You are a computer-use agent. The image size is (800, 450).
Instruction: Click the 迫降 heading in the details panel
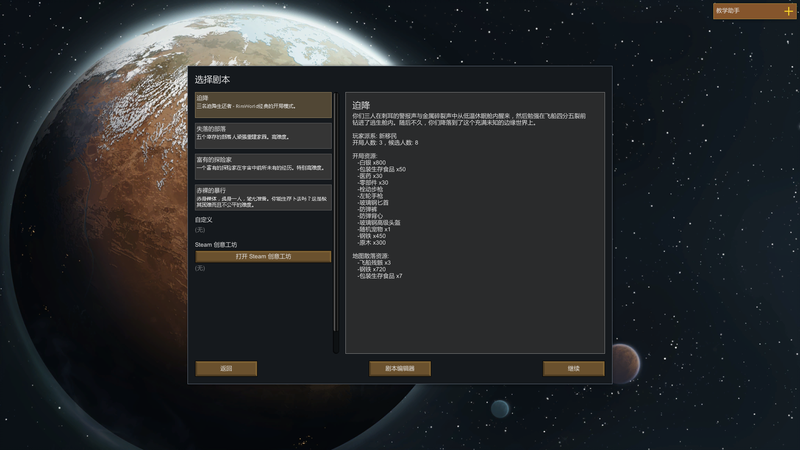361,106
